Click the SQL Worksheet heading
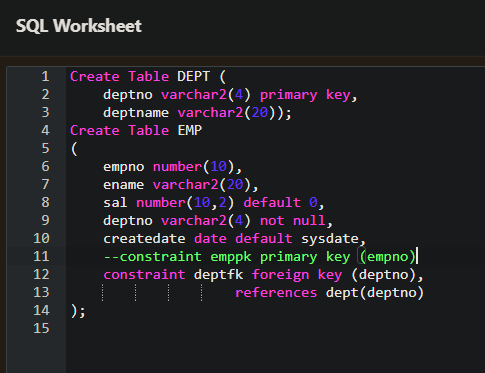This screenshot has width=485, height=373. pos(79,26)
